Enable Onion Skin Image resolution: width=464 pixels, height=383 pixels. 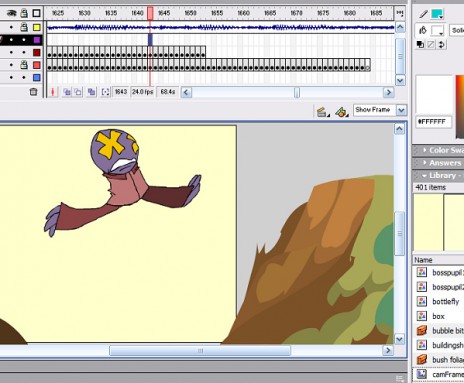pos(67,92)
